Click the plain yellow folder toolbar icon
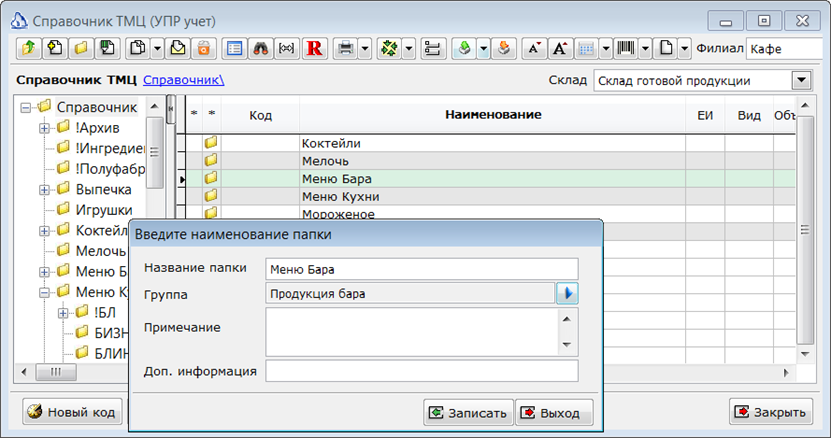 81,49
